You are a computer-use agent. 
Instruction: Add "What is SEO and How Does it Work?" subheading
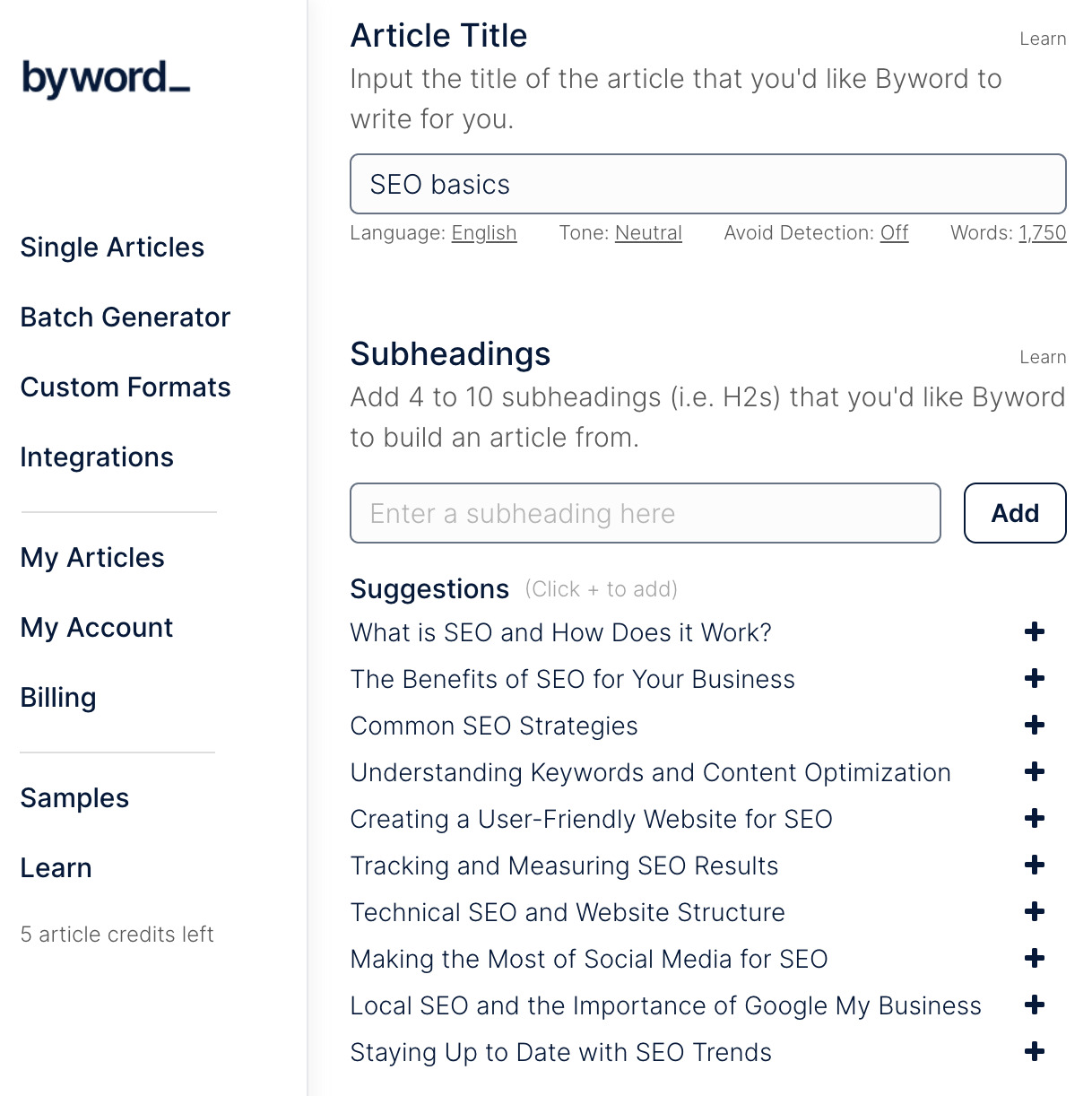coord(1034,631)
